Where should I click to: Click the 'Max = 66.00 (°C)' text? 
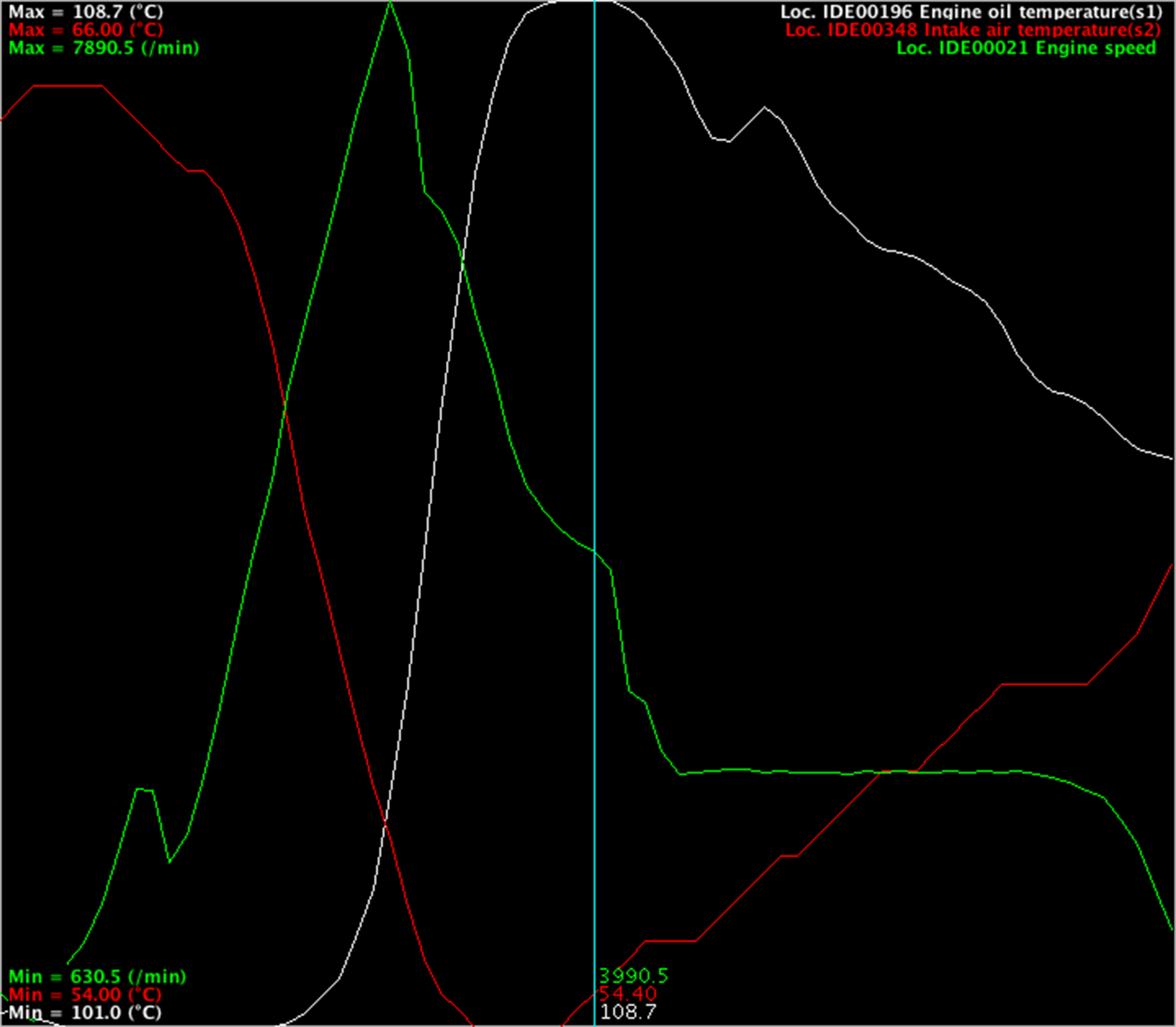point(86,30)
